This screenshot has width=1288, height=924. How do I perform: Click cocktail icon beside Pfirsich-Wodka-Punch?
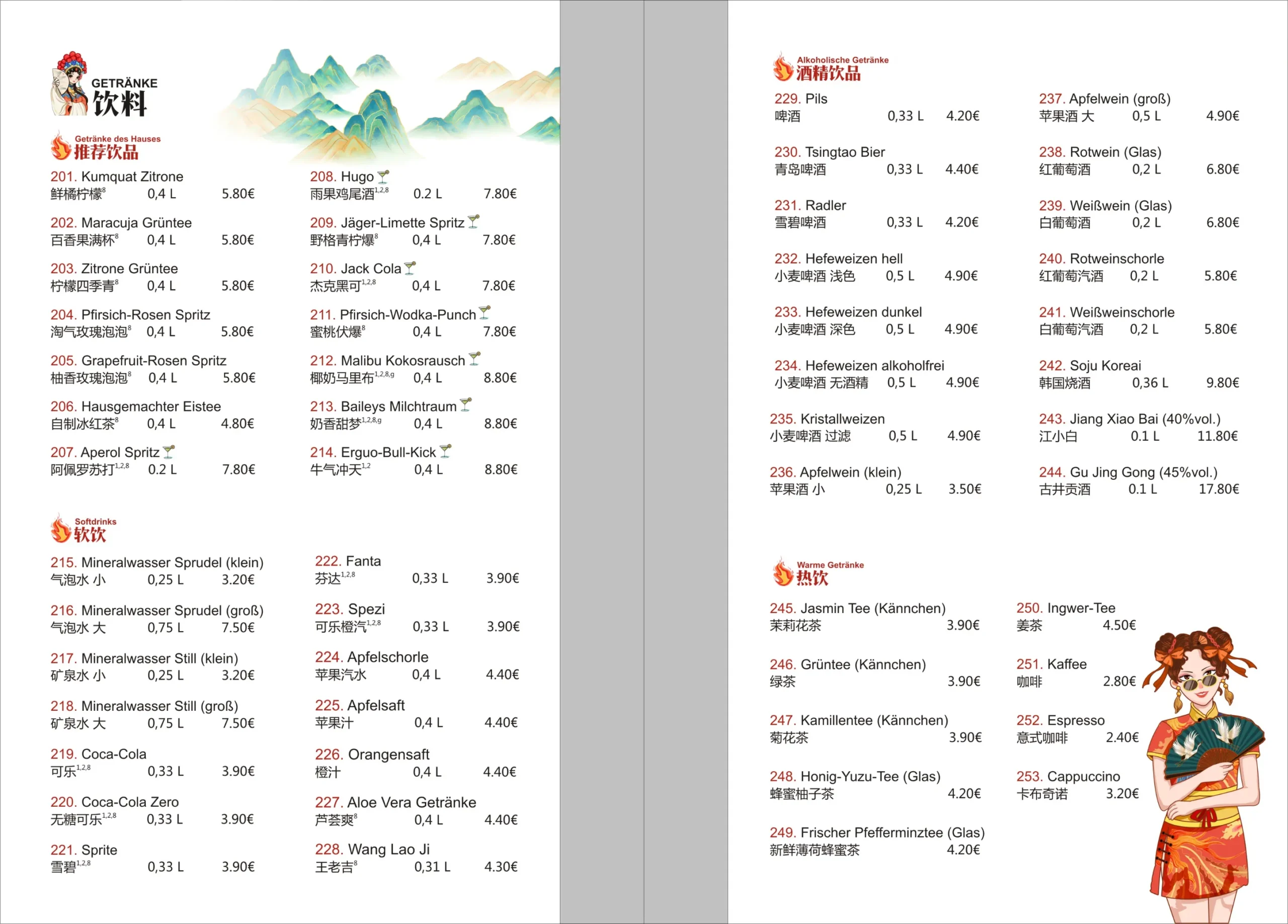485,313
